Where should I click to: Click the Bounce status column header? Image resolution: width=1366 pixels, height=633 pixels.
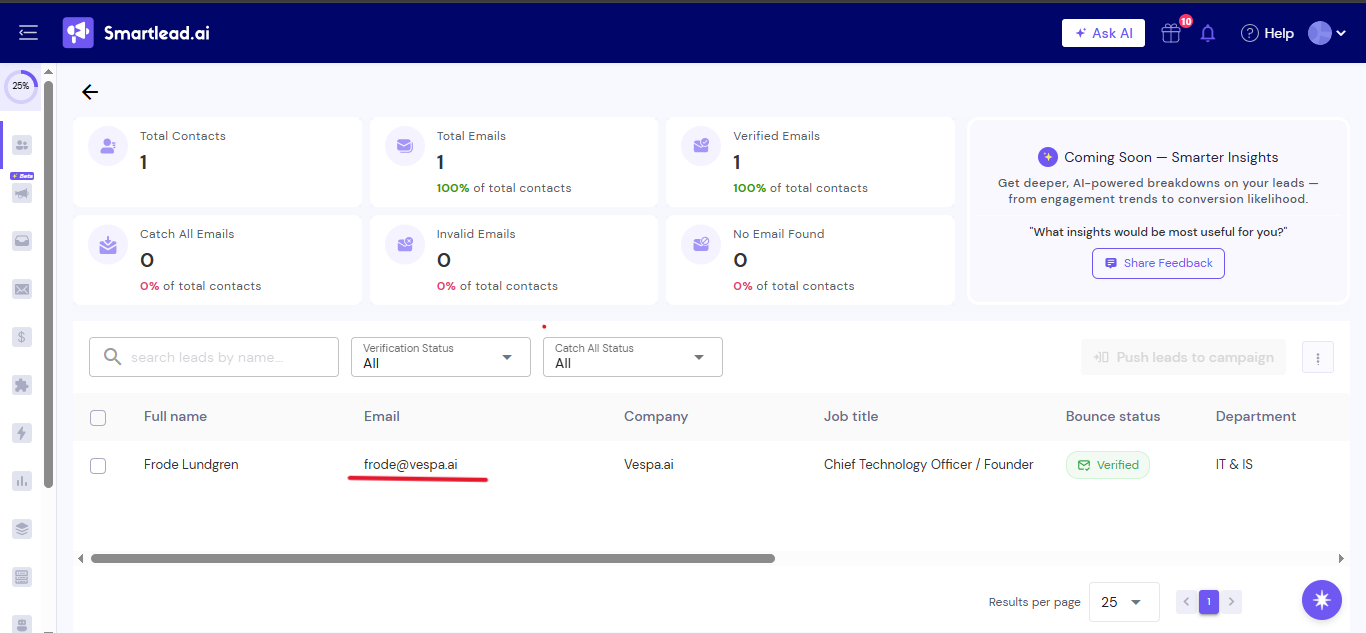coord(1113,416)
